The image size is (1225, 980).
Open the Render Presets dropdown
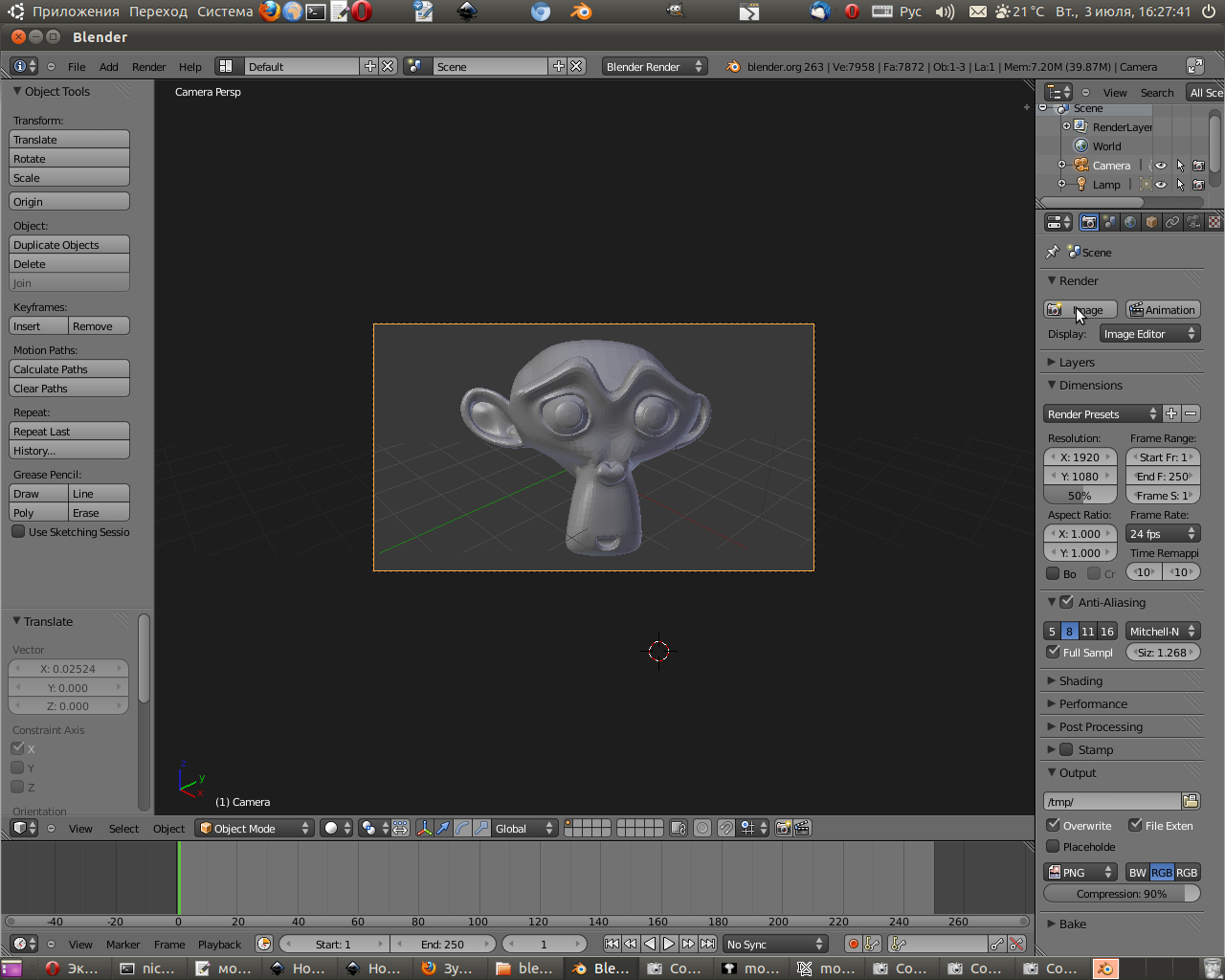pos(1102,413)
